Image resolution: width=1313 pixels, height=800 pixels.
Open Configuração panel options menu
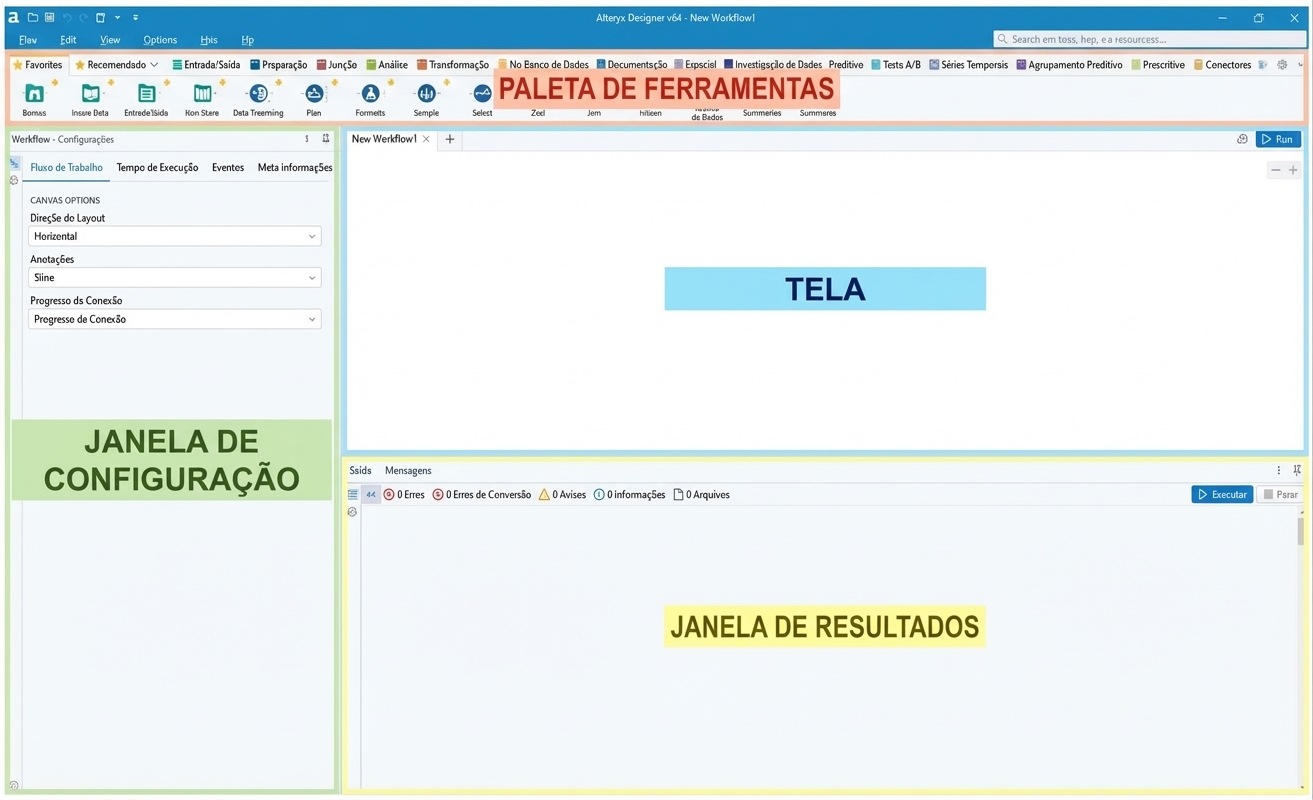pos(307,139)
